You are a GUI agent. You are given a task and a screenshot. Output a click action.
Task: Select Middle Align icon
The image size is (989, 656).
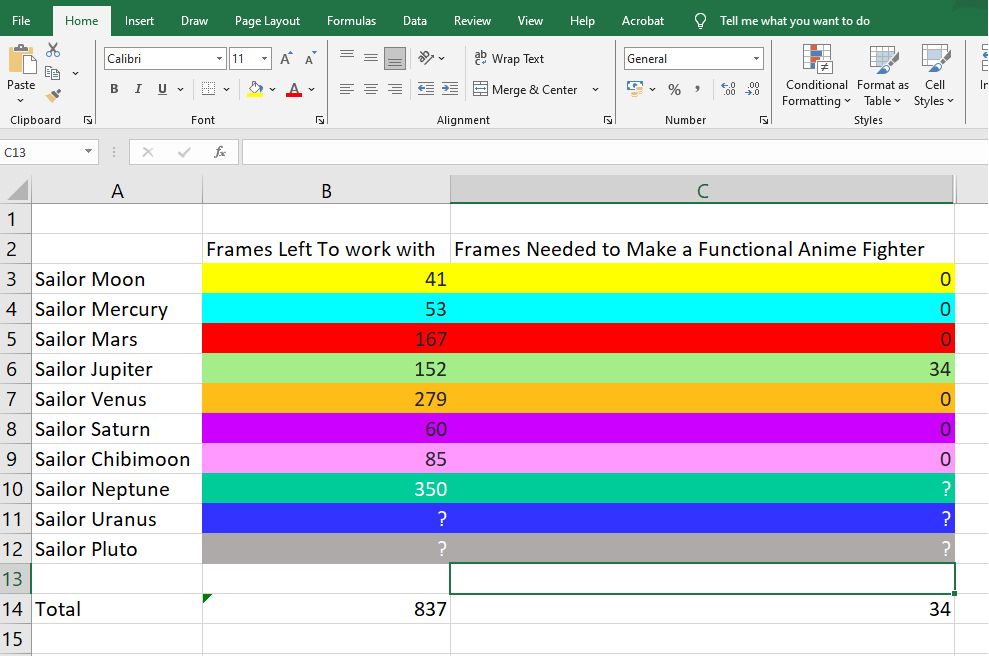(371, 59)
